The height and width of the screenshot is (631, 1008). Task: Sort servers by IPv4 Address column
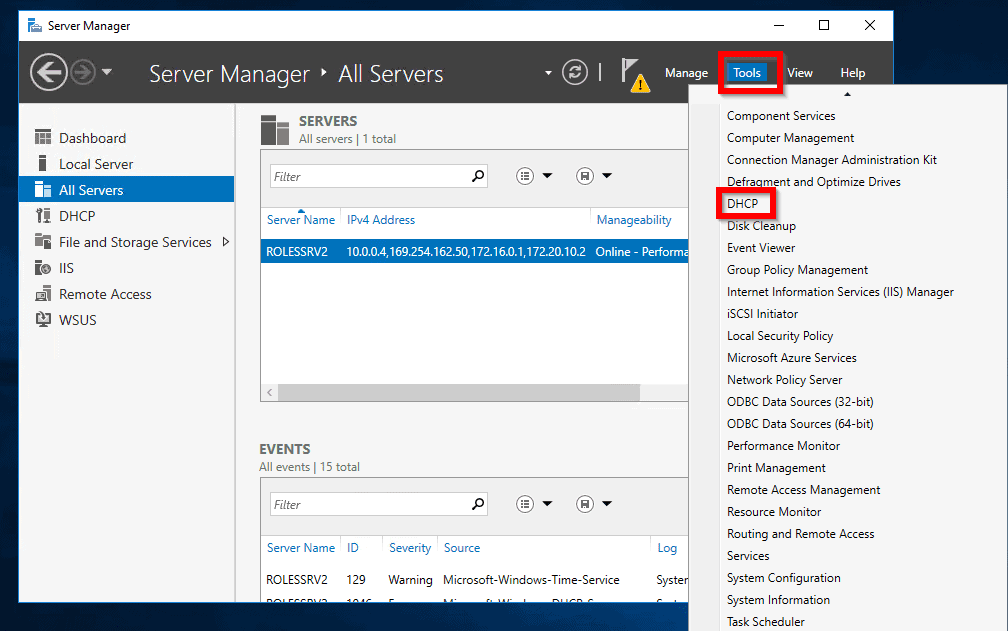pos(381,220)
